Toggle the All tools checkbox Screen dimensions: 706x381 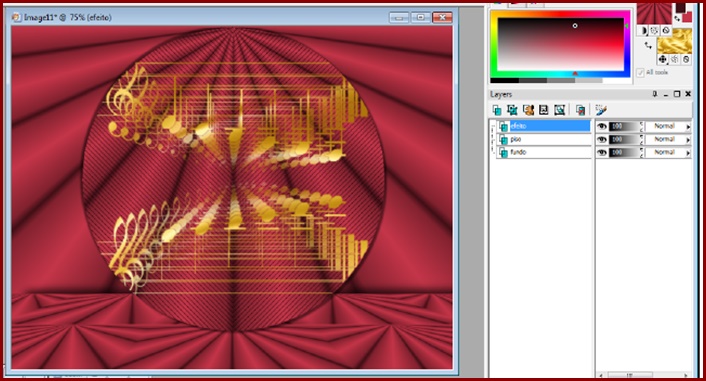(640, 73)
